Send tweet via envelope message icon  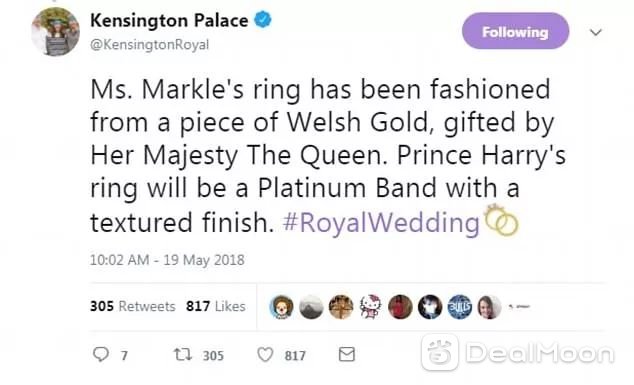click(x=347, y=354)
